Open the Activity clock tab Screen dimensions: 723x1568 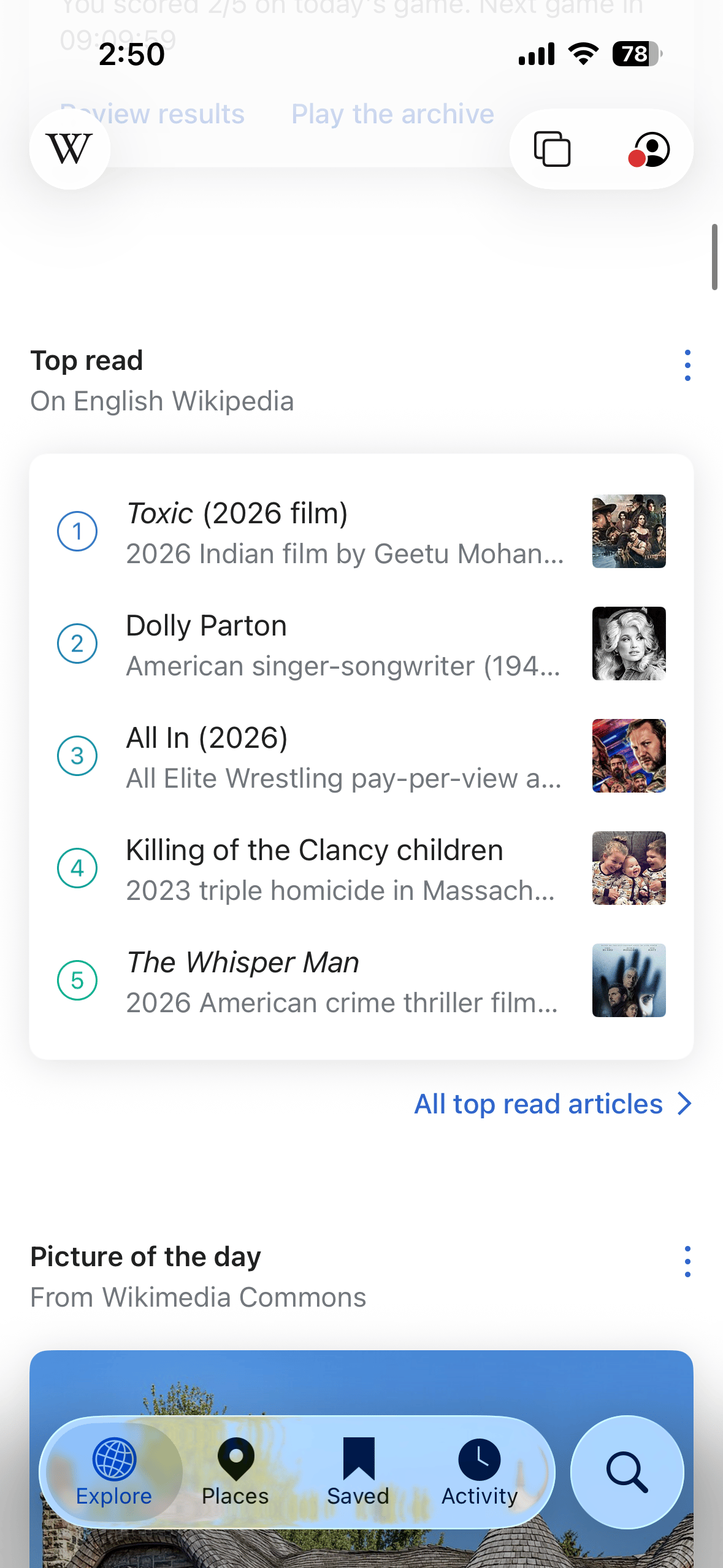pyautogui.click(x=480, y=1472)
